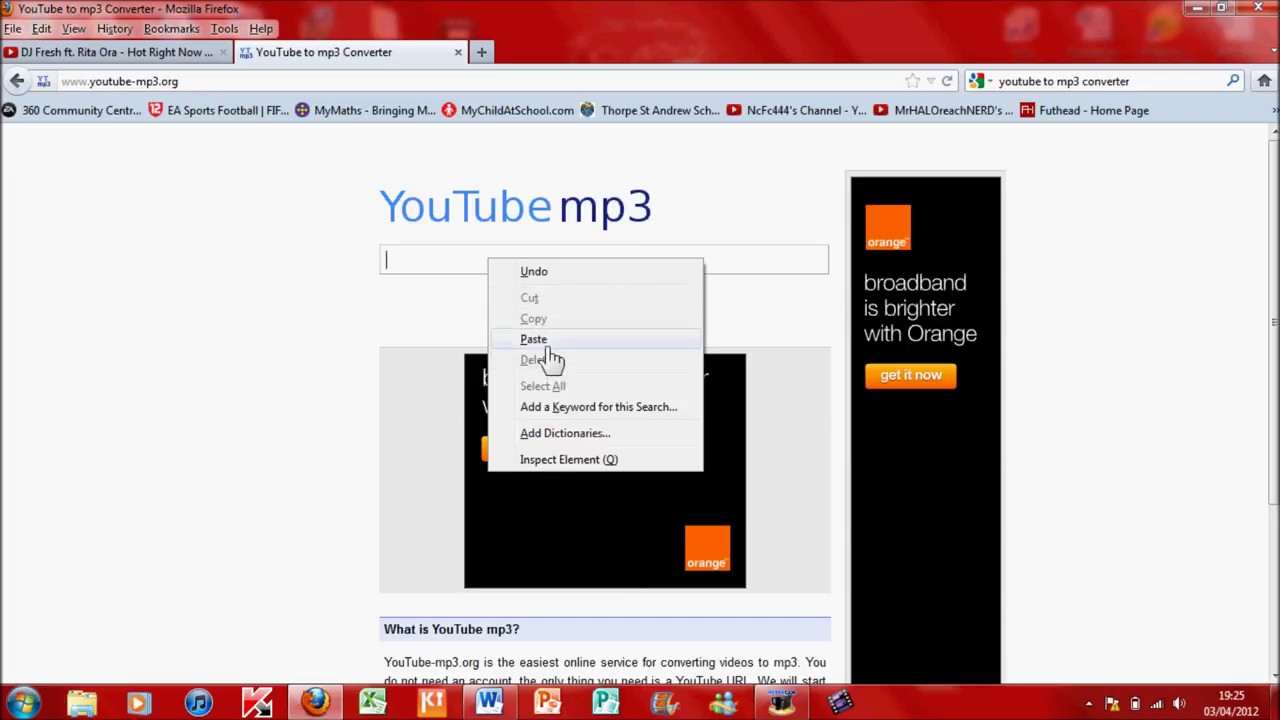1280x720 pixels.
Task: Go to Firefox home page icon
Action: click(1264, 81)
